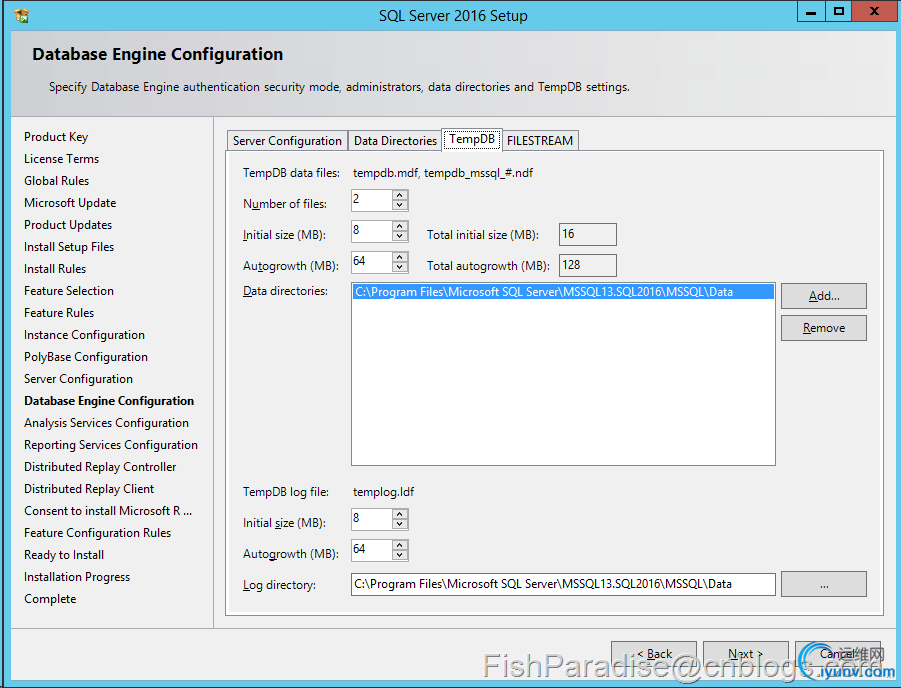
Task: Select the MSSQL\Data entry in Data directories list
Action: [x=563, y=292]
